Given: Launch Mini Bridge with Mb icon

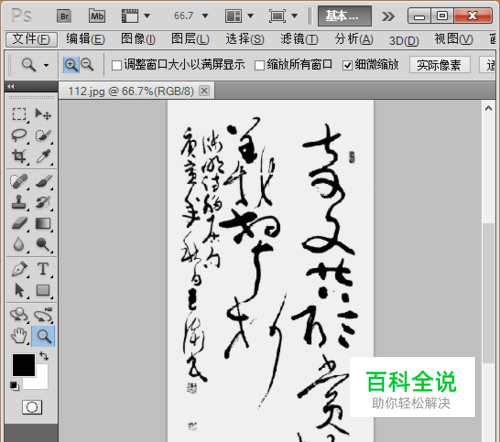Looking at the screenshot, I should tap(97, 16).
